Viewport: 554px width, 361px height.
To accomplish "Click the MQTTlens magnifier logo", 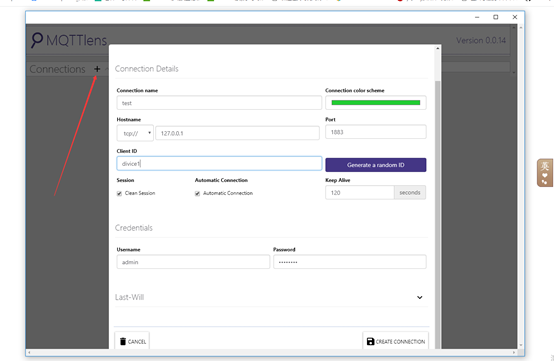I will [37, 40].
